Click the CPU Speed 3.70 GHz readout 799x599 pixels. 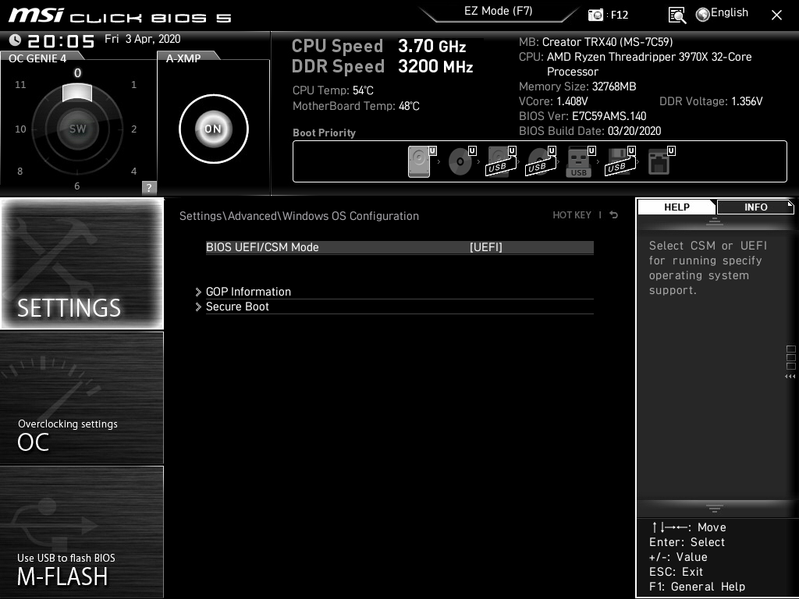point(379,46)
